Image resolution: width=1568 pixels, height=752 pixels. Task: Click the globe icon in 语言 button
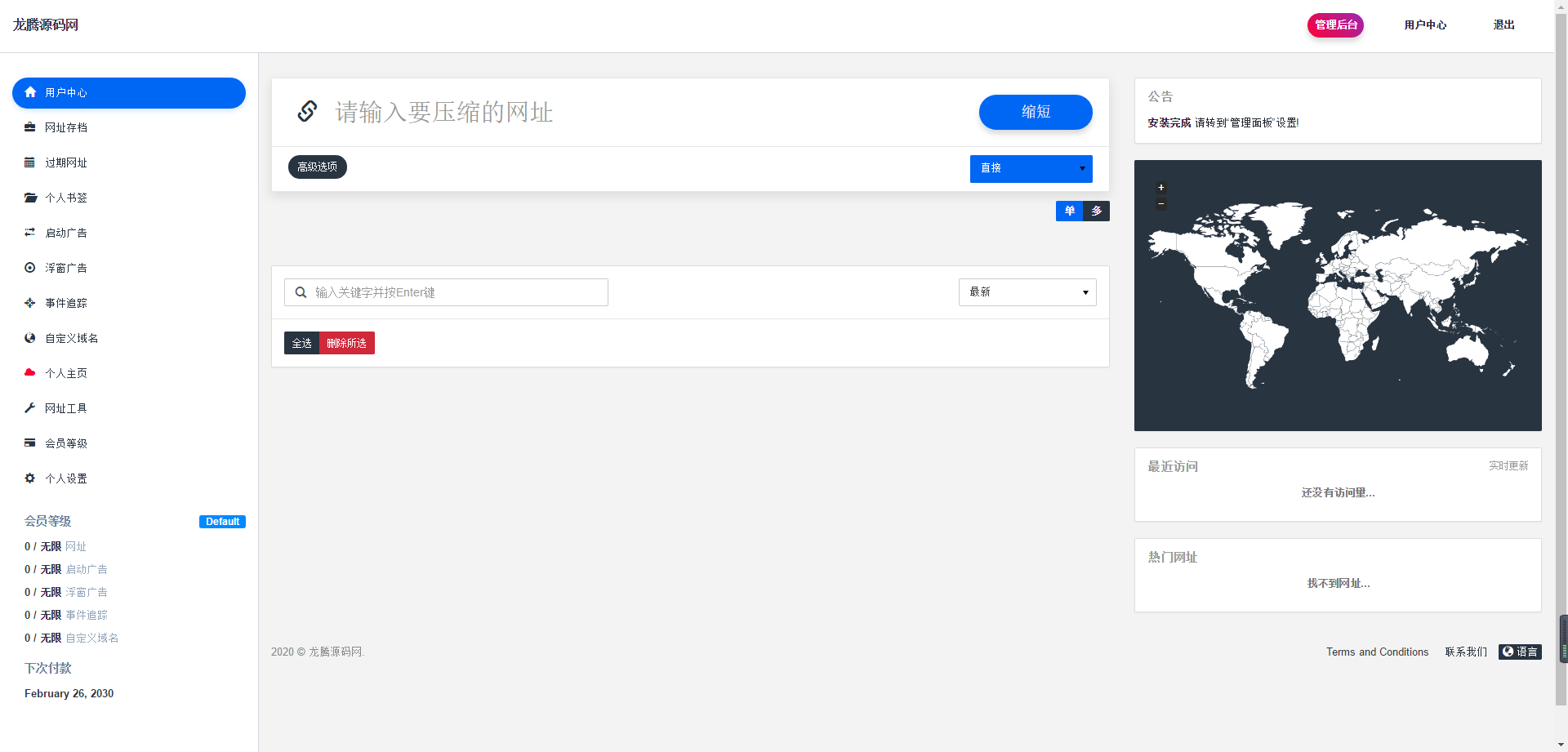(1508, 652)
